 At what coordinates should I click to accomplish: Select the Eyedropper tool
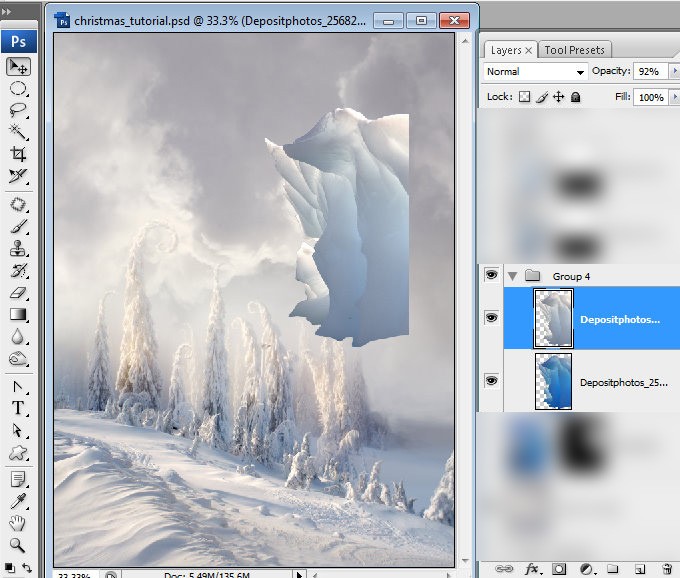tap(18, 501)
